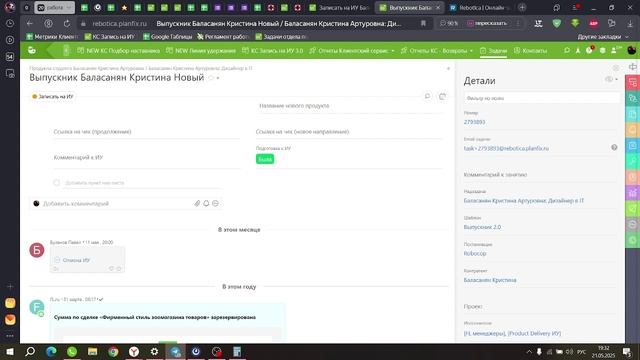The image size is (640, 360).
Task: Click the bell icon in comment field
Action: click(206, 203)
